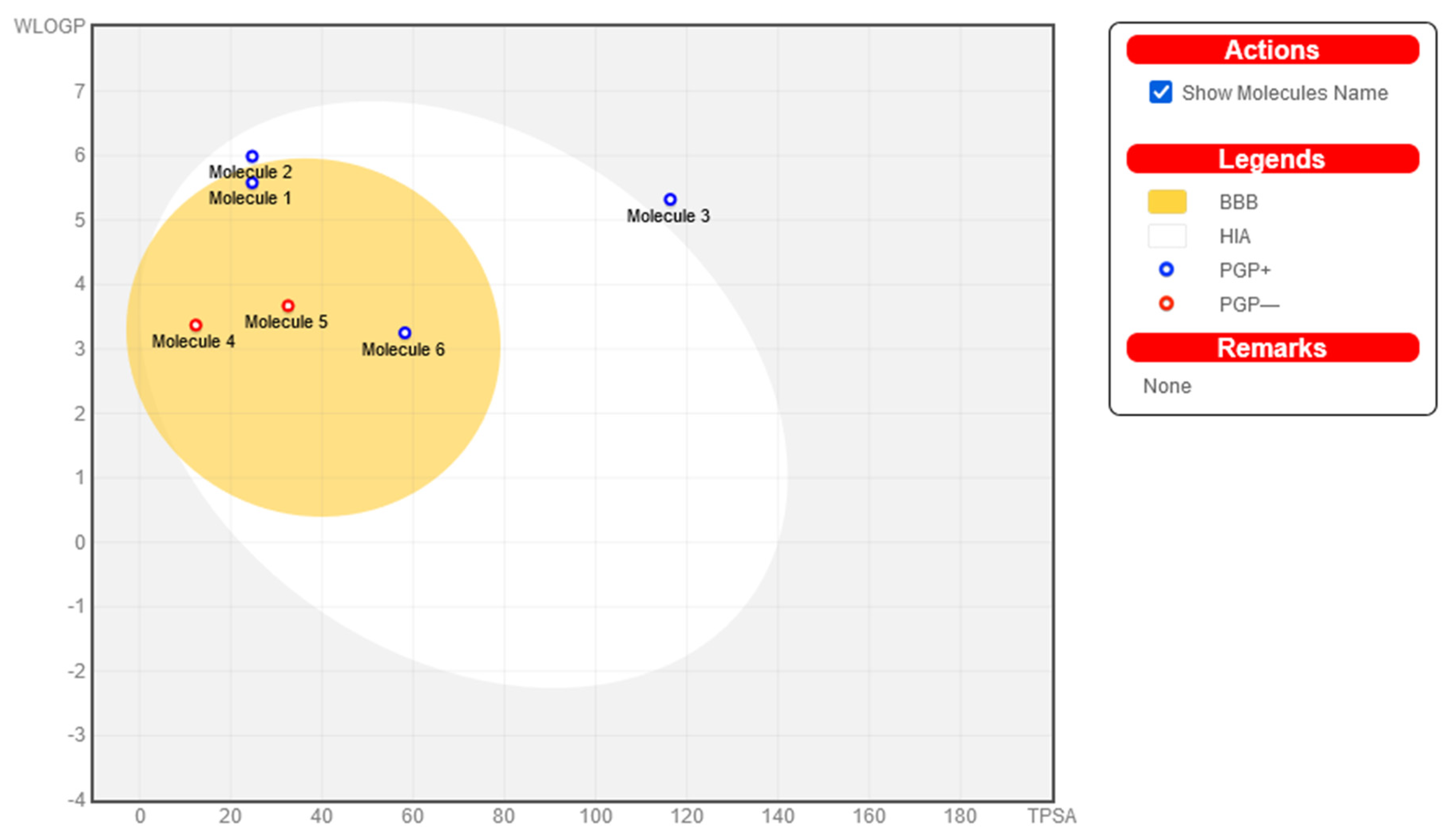Click the Molecule 3 name label
Screen dimensions: 1455x840
668,216
